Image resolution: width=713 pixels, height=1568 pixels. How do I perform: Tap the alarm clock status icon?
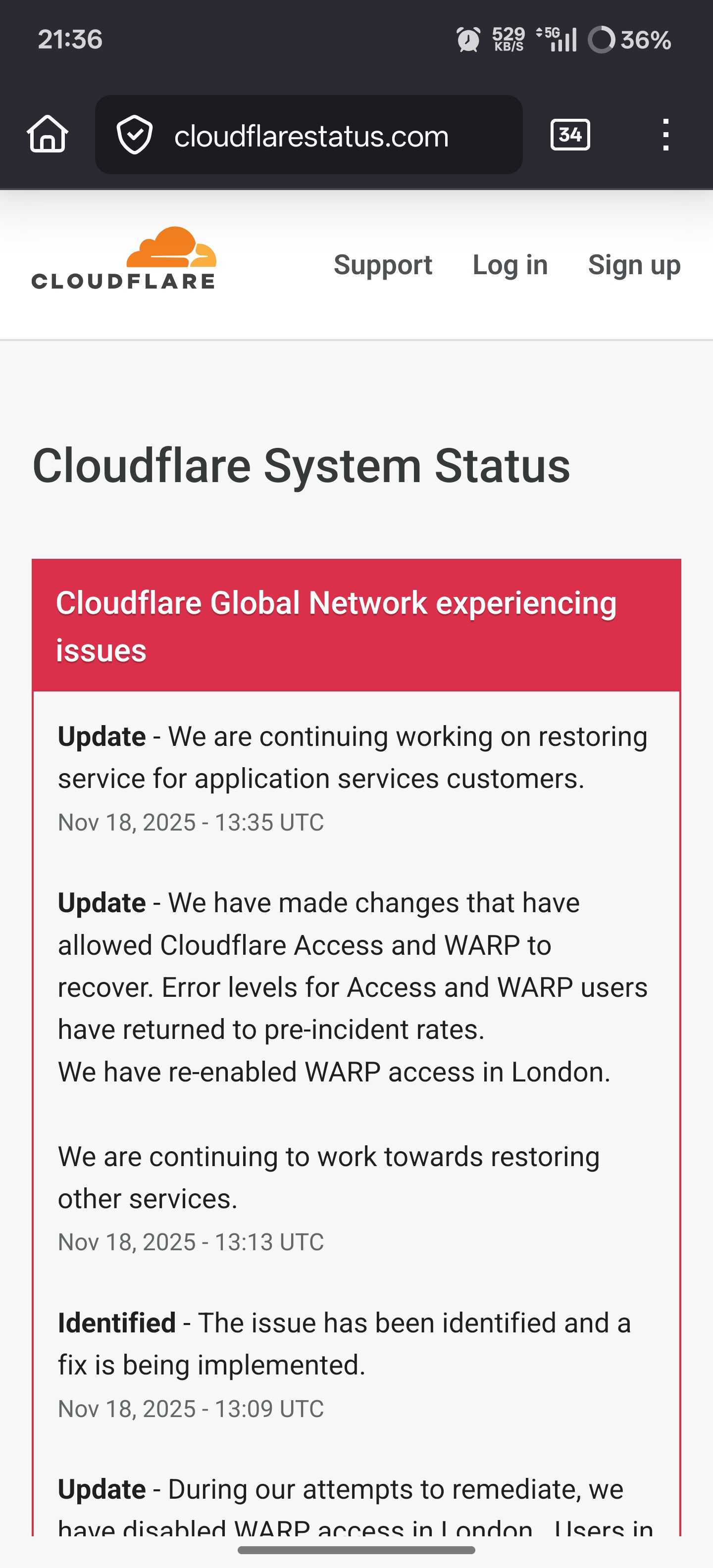click(468, 40)
